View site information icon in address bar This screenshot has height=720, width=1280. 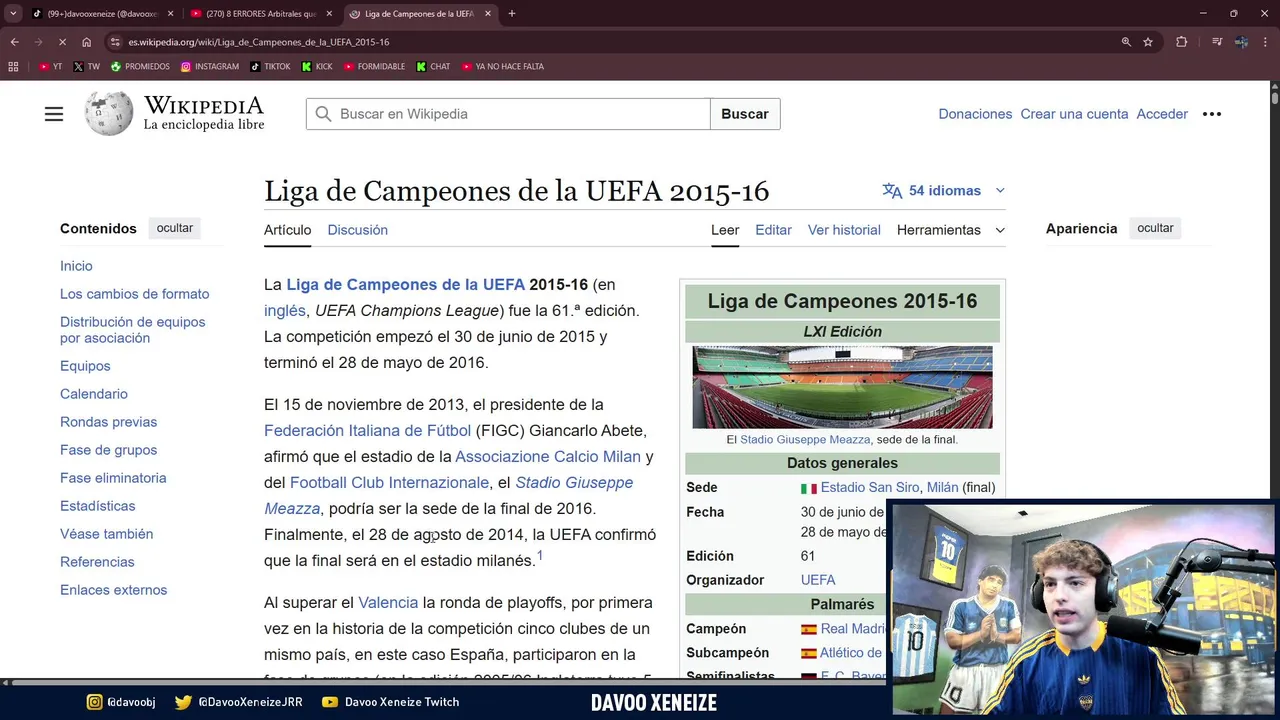(x=116, y=42)
